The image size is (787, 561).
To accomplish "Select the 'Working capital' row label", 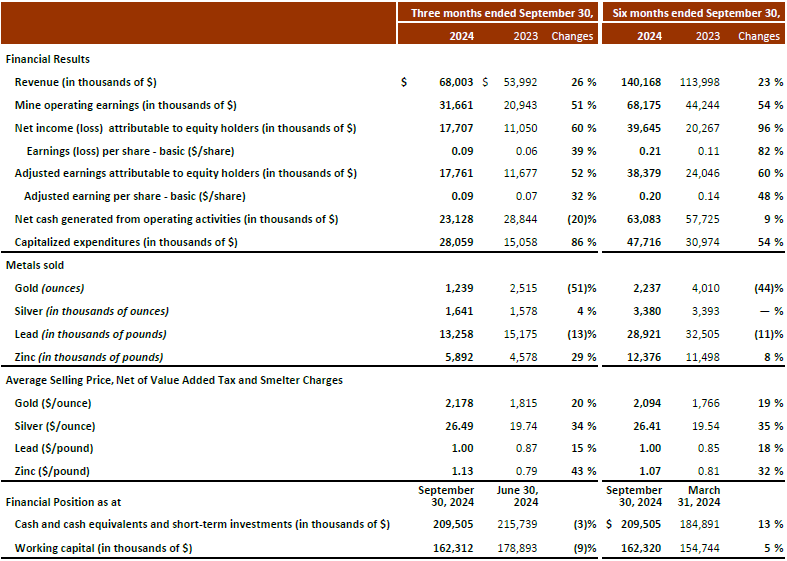I will click(x=104, y=548).
